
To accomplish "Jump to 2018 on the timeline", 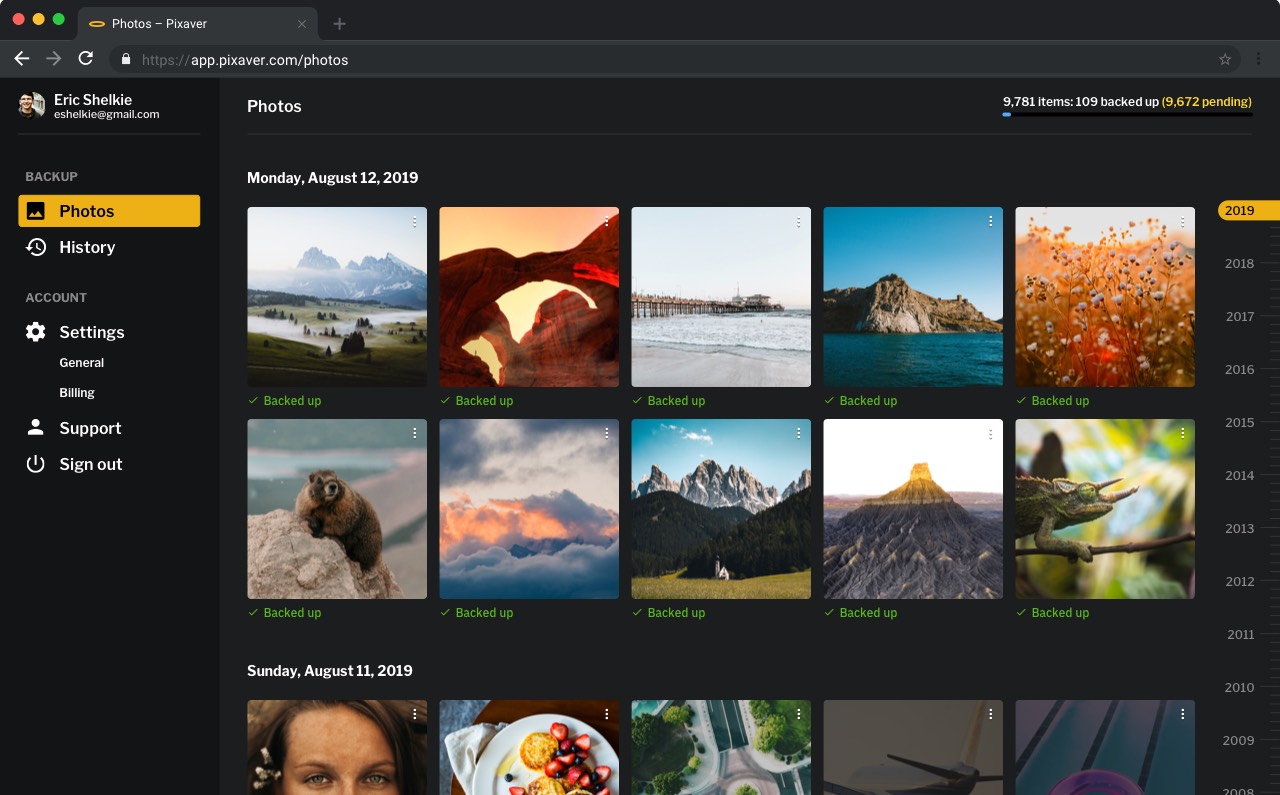I will [x=1239, y=264].
